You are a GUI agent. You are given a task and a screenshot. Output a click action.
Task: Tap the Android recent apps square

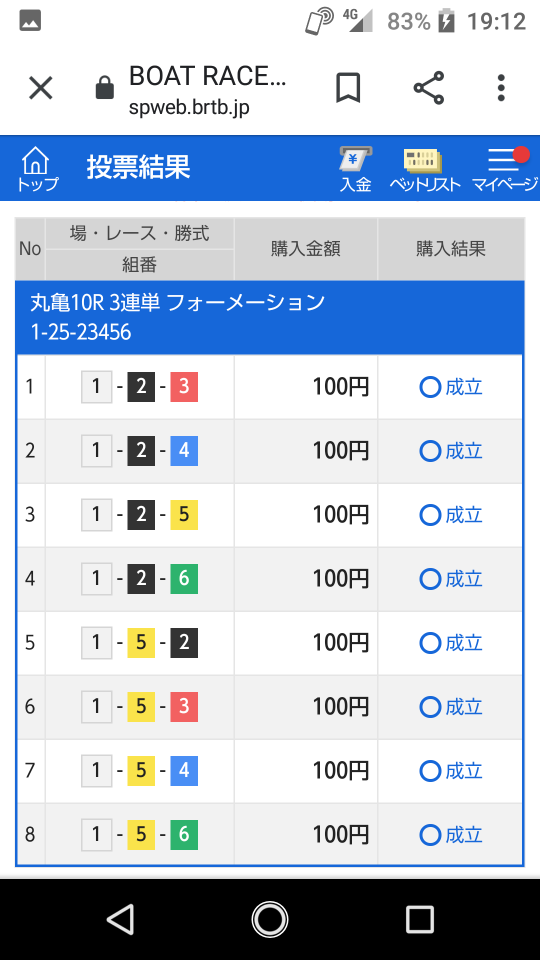419,919
